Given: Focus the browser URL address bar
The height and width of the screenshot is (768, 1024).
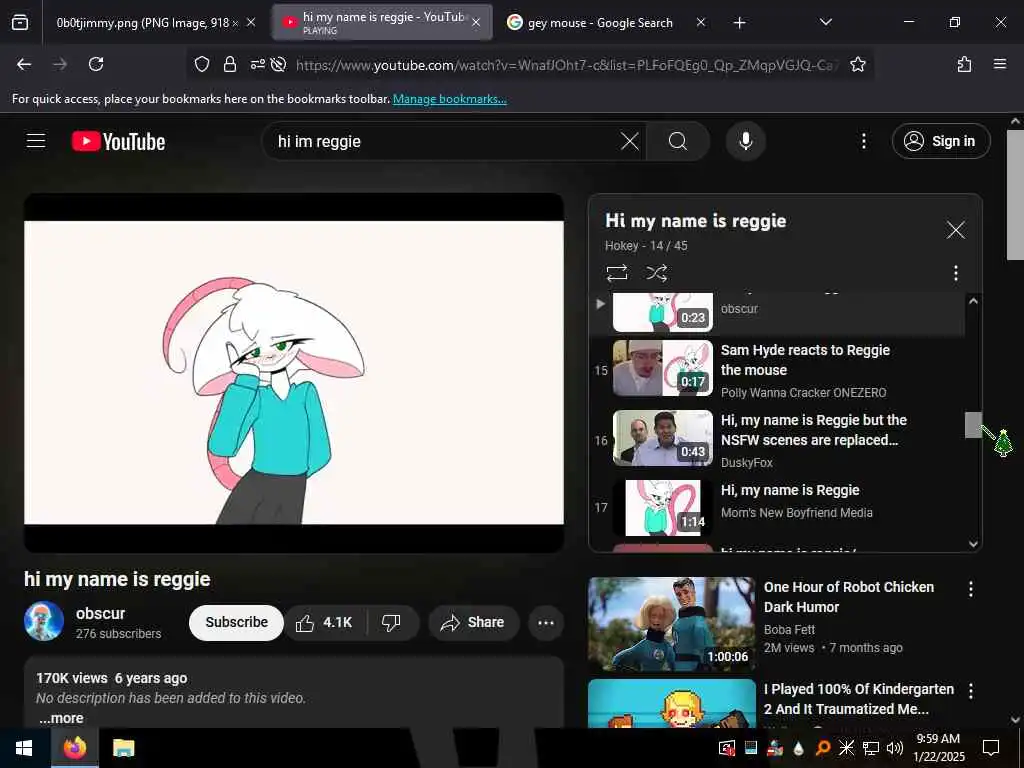Looking at the screenshot, I should tap(567, 65).
